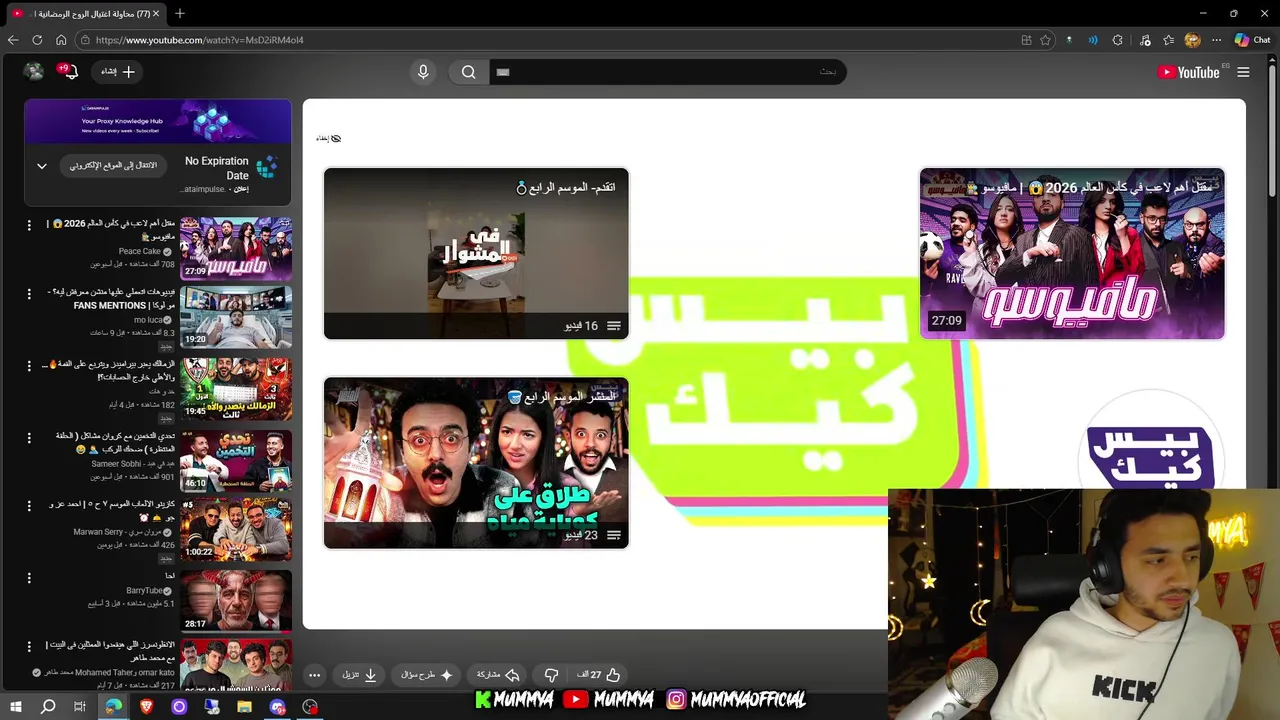This screenshot has height=720, width=1280.
Task: Open the browser profile avatar
Action: click(1192, 40)
